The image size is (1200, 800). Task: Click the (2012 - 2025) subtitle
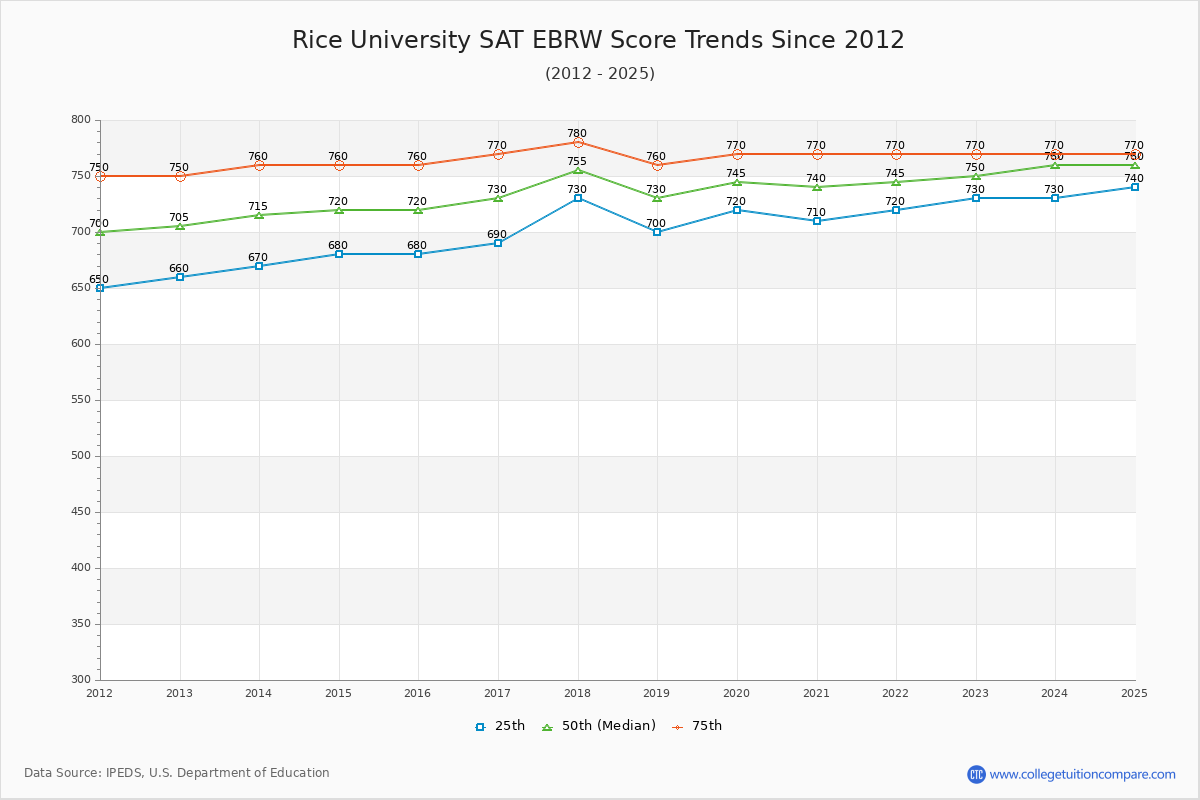(599, 73)
